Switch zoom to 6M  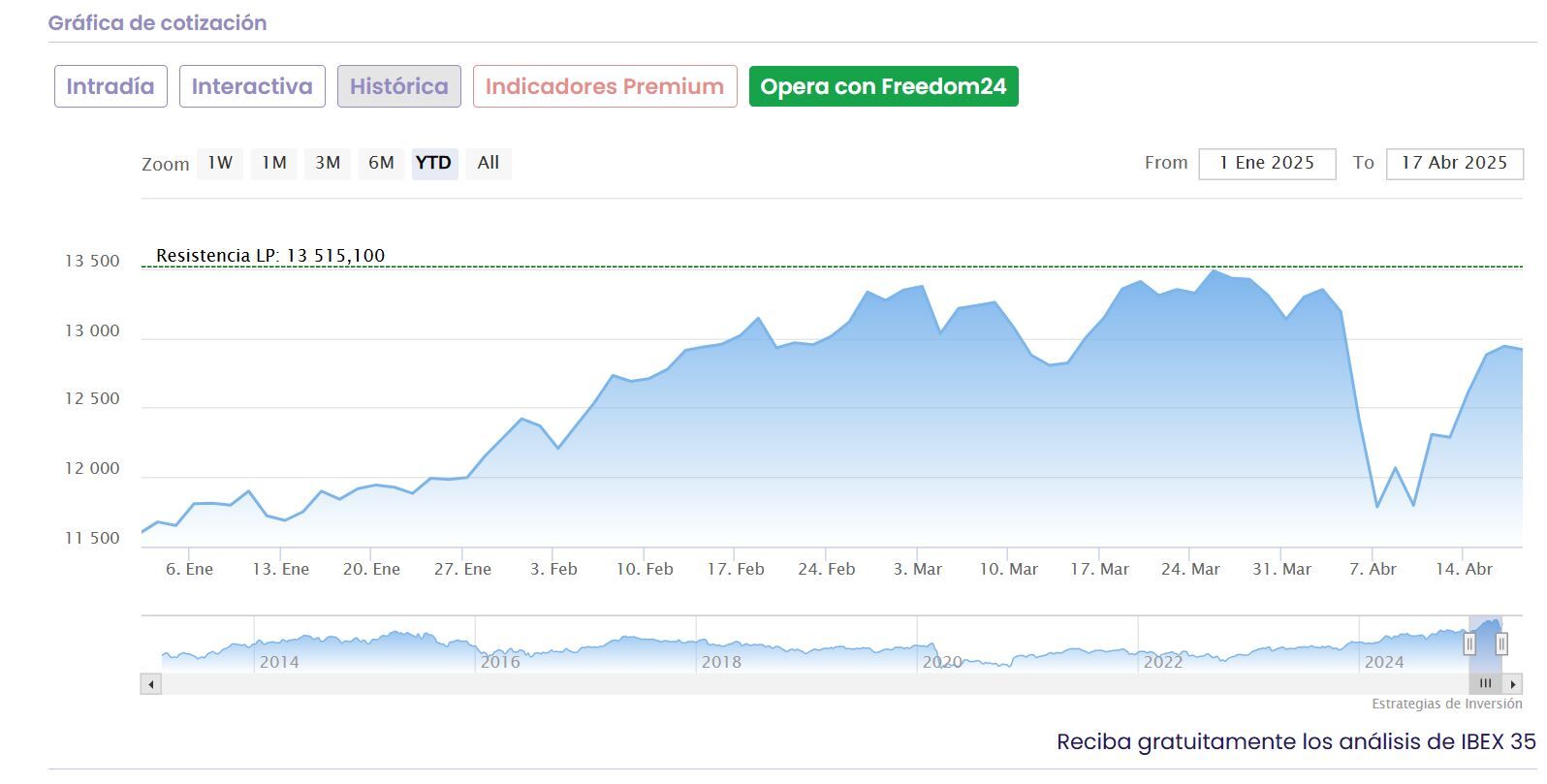[x=381, y=163]
